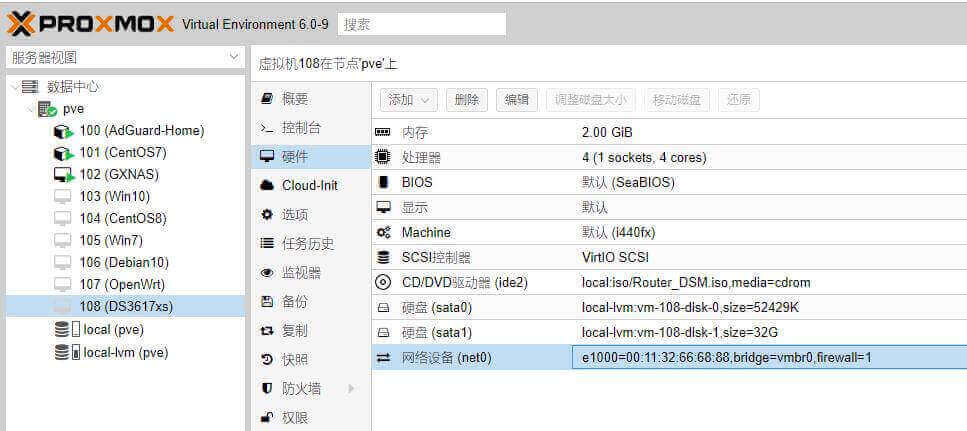This screenshot has height=431, width=967.
Task: Click the 删除 button
Action: 466,100
